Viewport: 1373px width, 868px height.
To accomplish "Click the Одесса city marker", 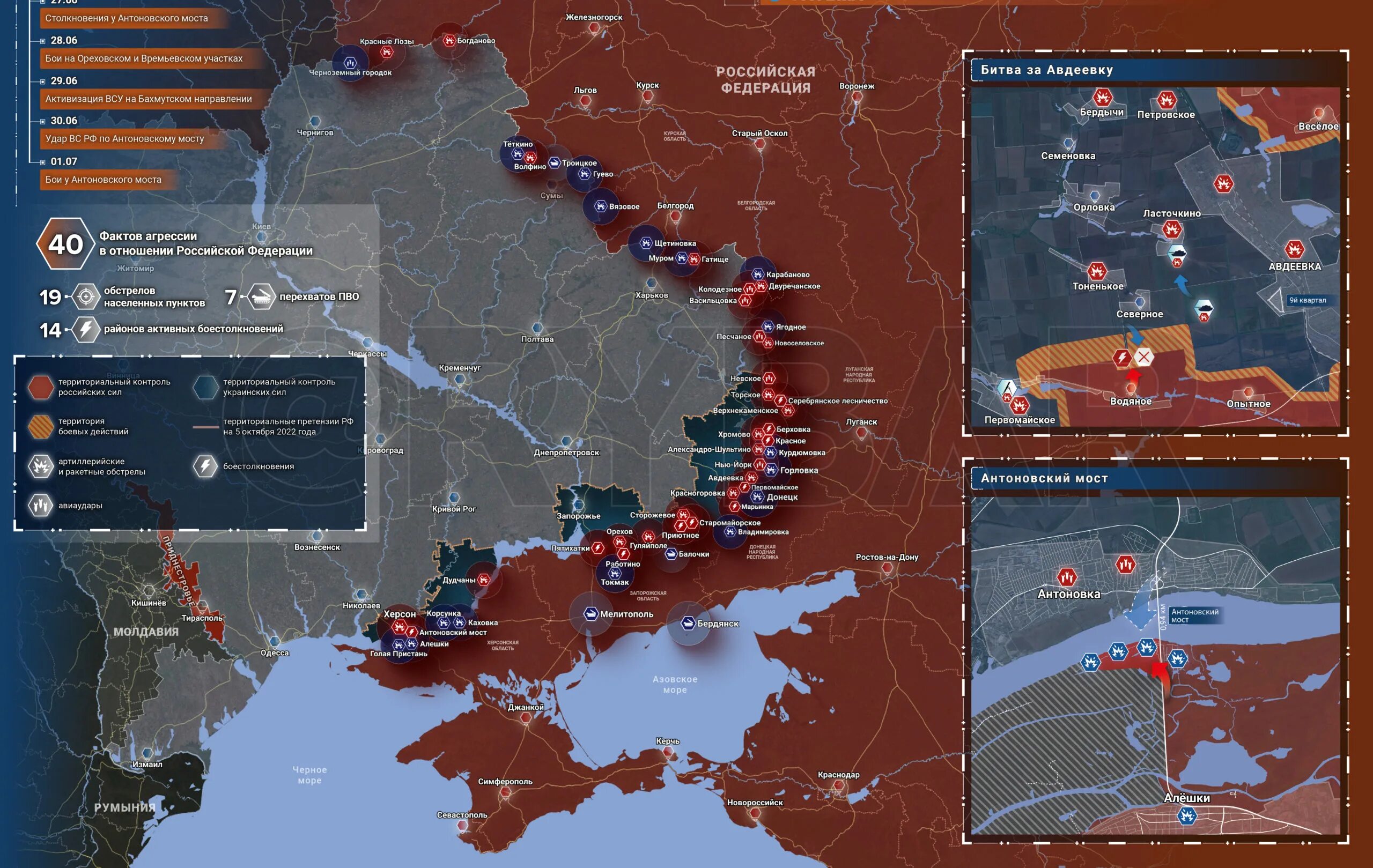I will [x=274, y=641].
